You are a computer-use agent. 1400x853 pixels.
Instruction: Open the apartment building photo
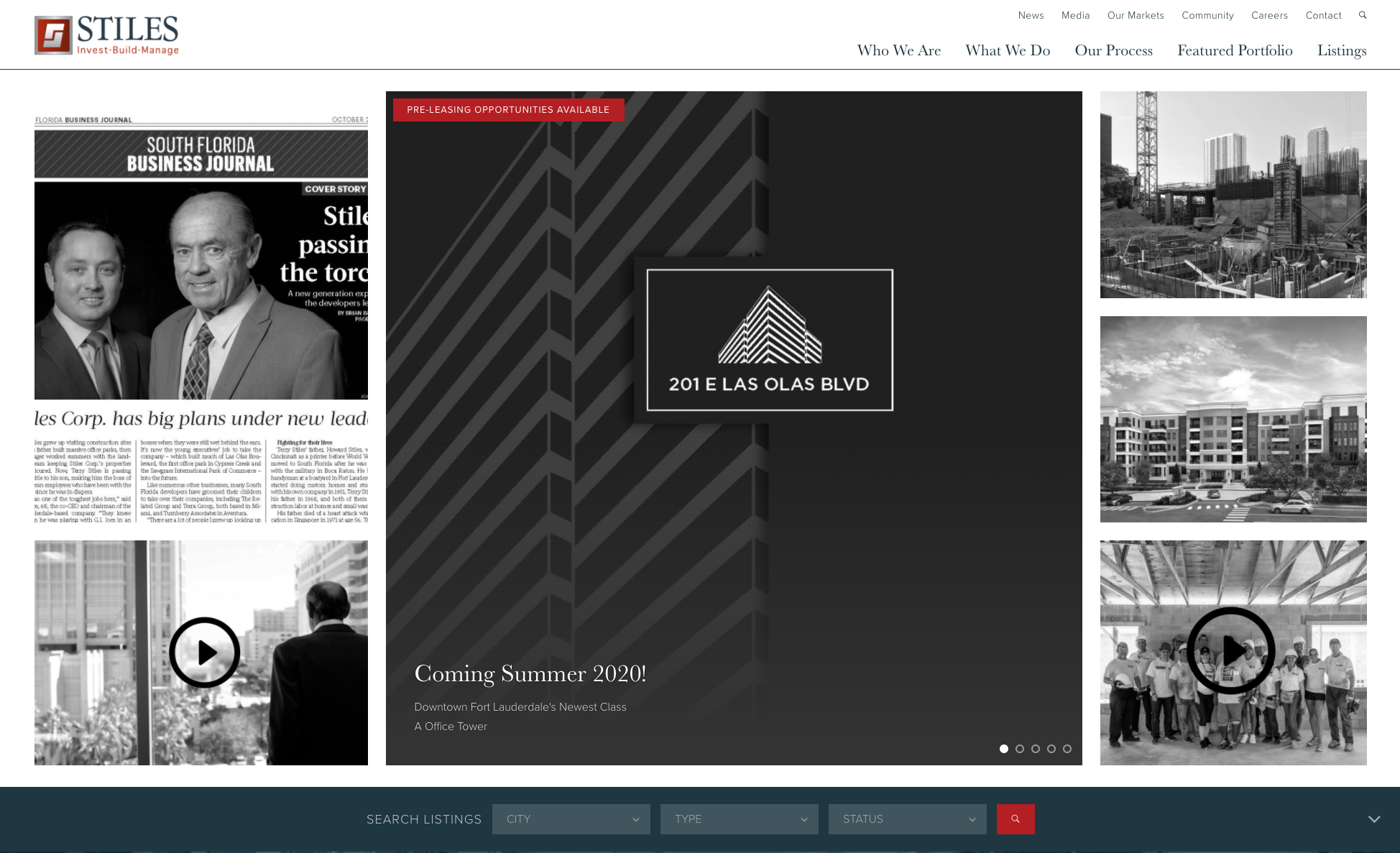[x=1233, y=419]
